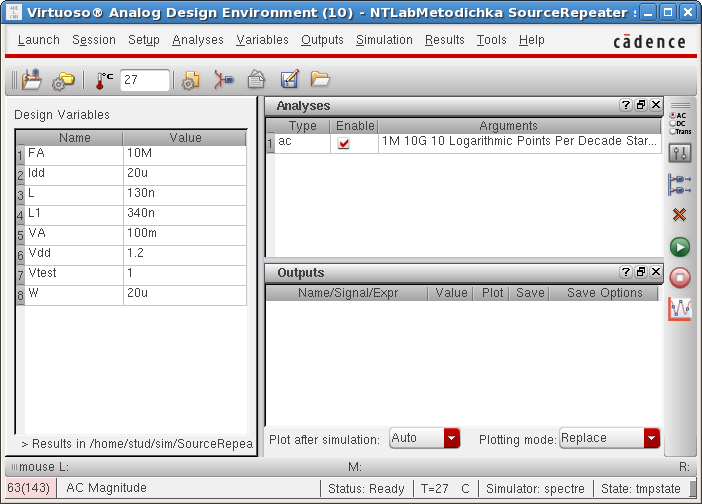Click the ac analysis type cell
702x504 pixels.
pos(302,143)
